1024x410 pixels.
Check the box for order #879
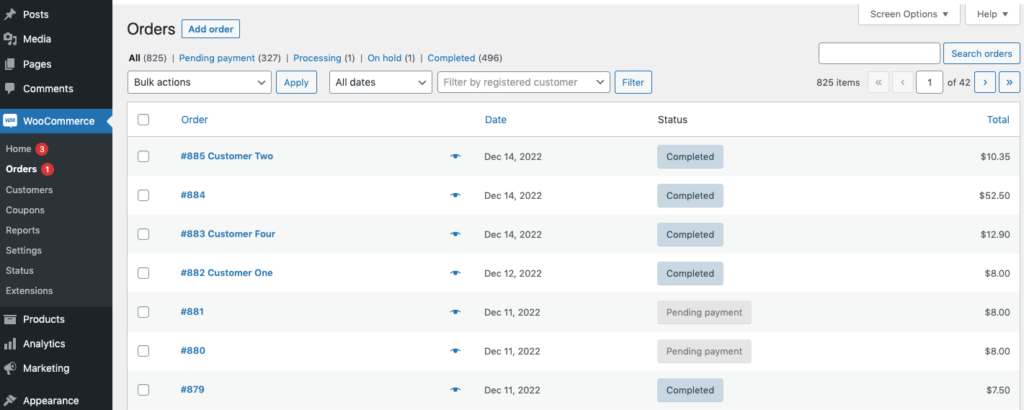tap(144, 390)
